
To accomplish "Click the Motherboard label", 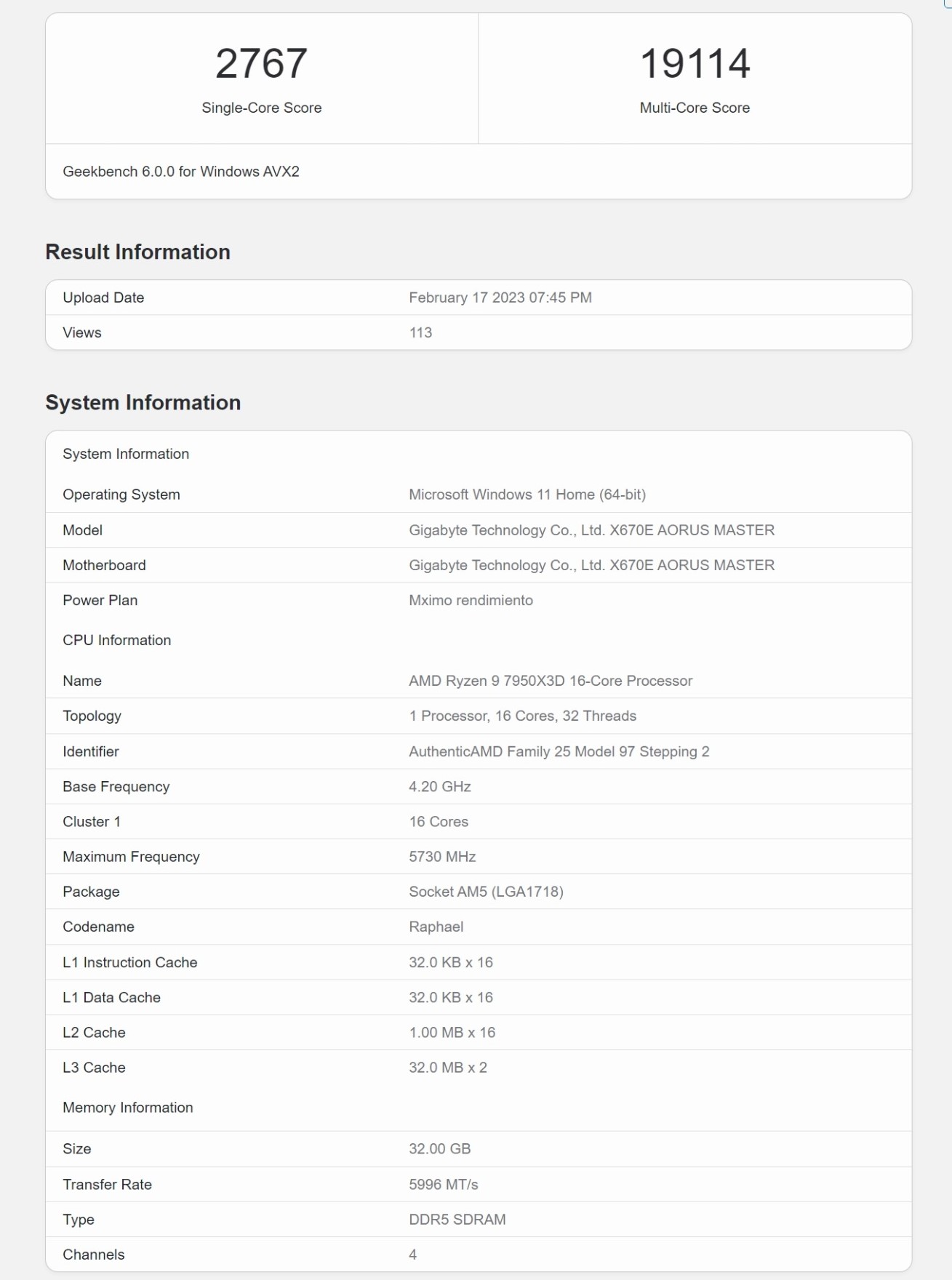I will [104, 565].
